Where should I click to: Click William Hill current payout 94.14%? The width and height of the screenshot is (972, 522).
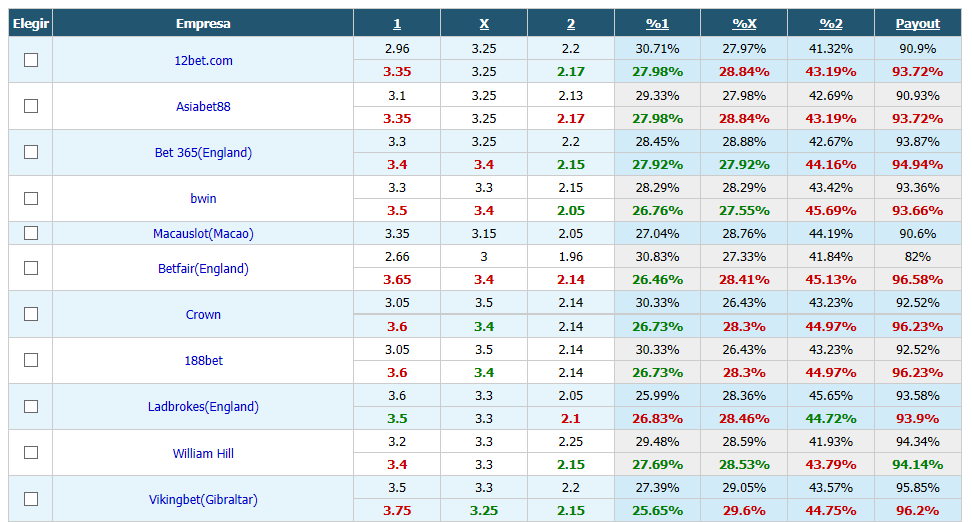pyautogui.click(x=917, y=464)
